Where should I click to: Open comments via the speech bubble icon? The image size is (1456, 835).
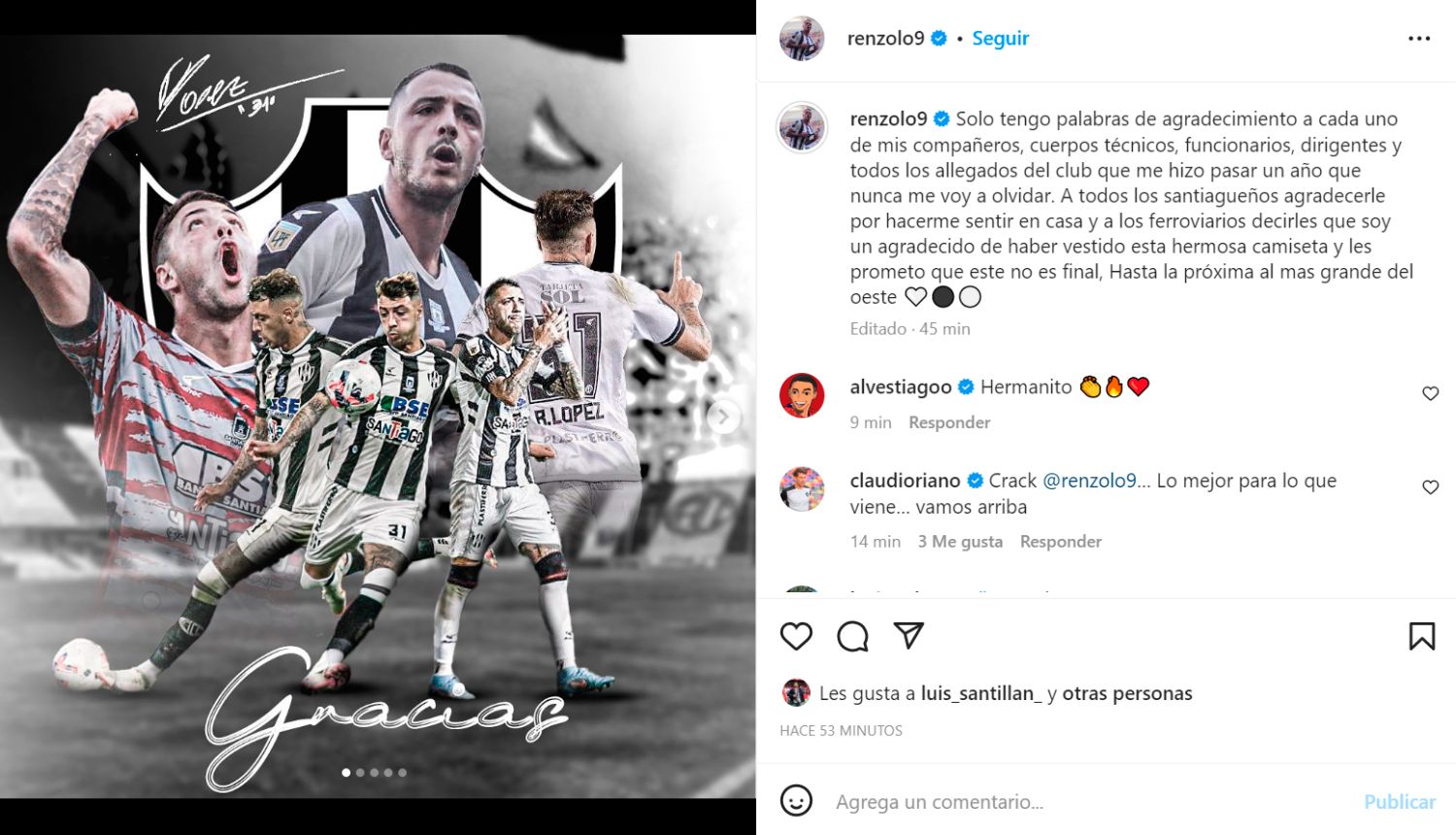click(x=852, y=636)
